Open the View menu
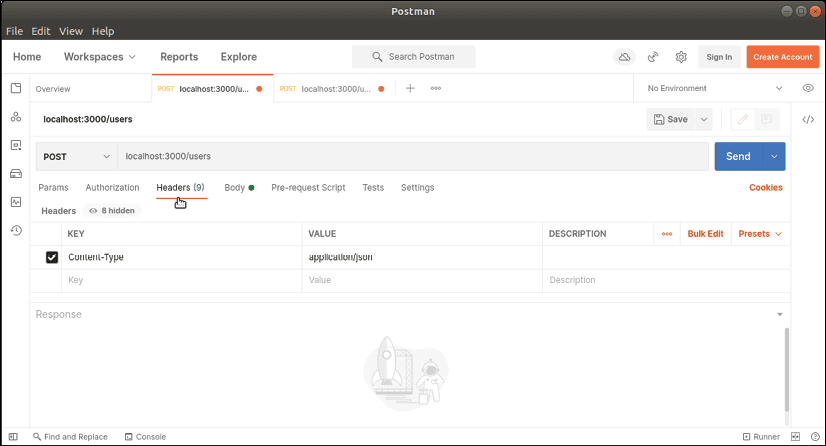The width and height of the screenshot is (826, 446). tap(71, 31)
